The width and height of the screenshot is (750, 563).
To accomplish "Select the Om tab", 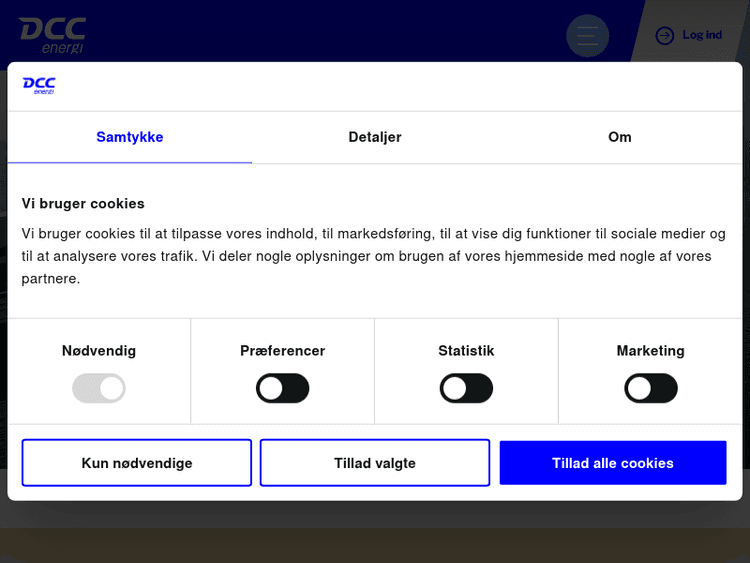I will click(620, 137).
